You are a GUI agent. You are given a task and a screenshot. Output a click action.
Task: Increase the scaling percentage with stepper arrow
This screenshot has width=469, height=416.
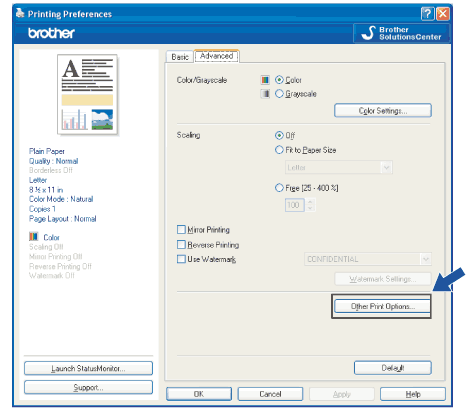tap(310, 202)
